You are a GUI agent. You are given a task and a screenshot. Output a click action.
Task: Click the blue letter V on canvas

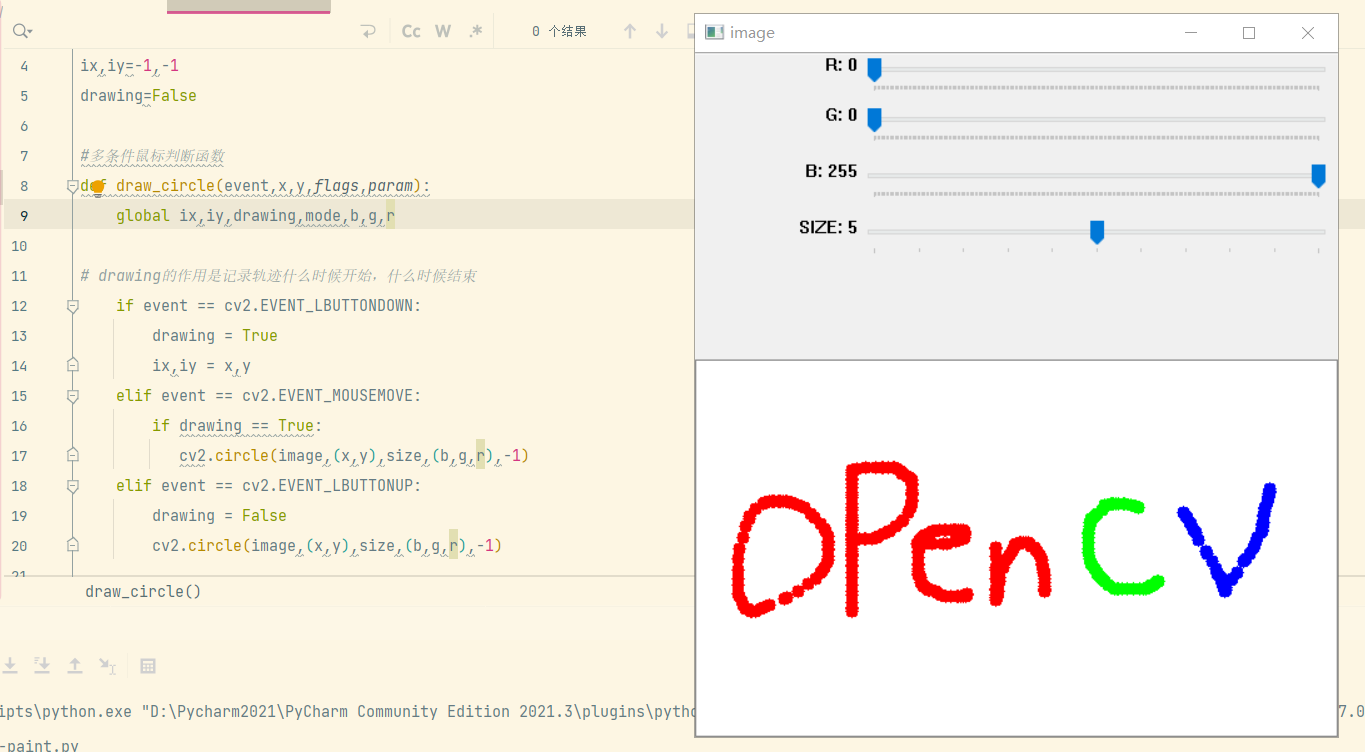click(x=1228, y=540)
